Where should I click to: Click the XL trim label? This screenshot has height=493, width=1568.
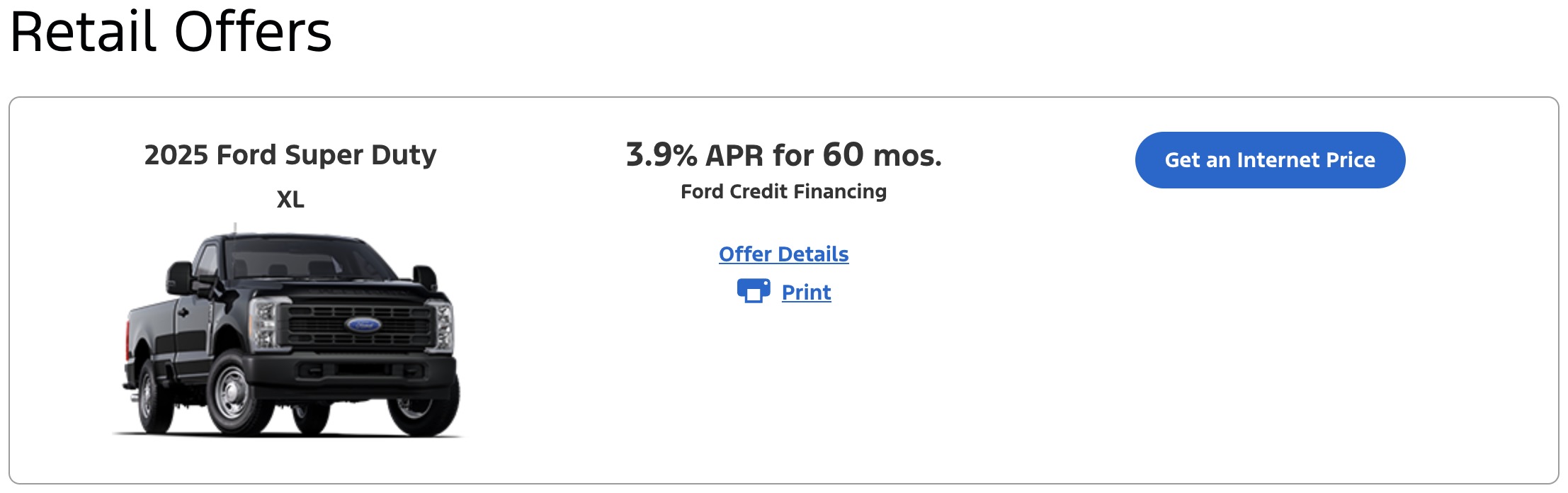click(x=290, y=200)
